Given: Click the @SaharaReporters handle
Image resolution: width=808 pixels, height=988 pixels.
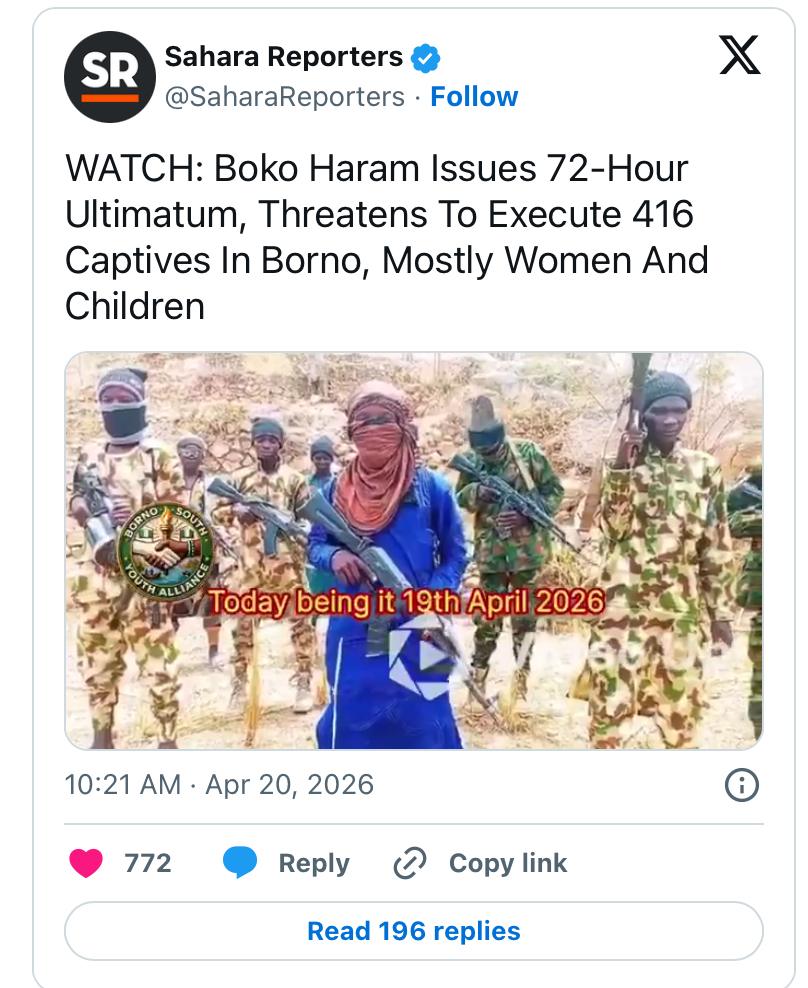Looking at the screenshot, I should [x=284, y=97].
